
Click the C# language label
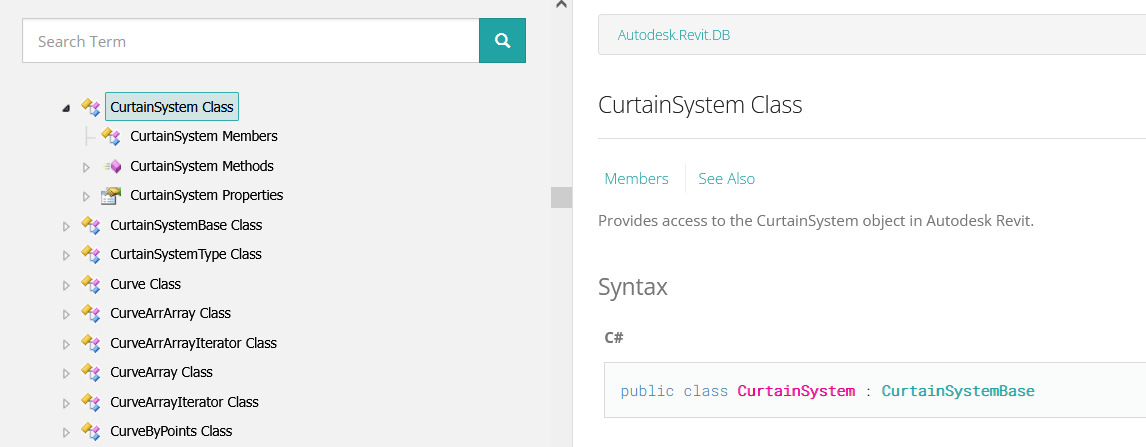[x=614, y=337]
